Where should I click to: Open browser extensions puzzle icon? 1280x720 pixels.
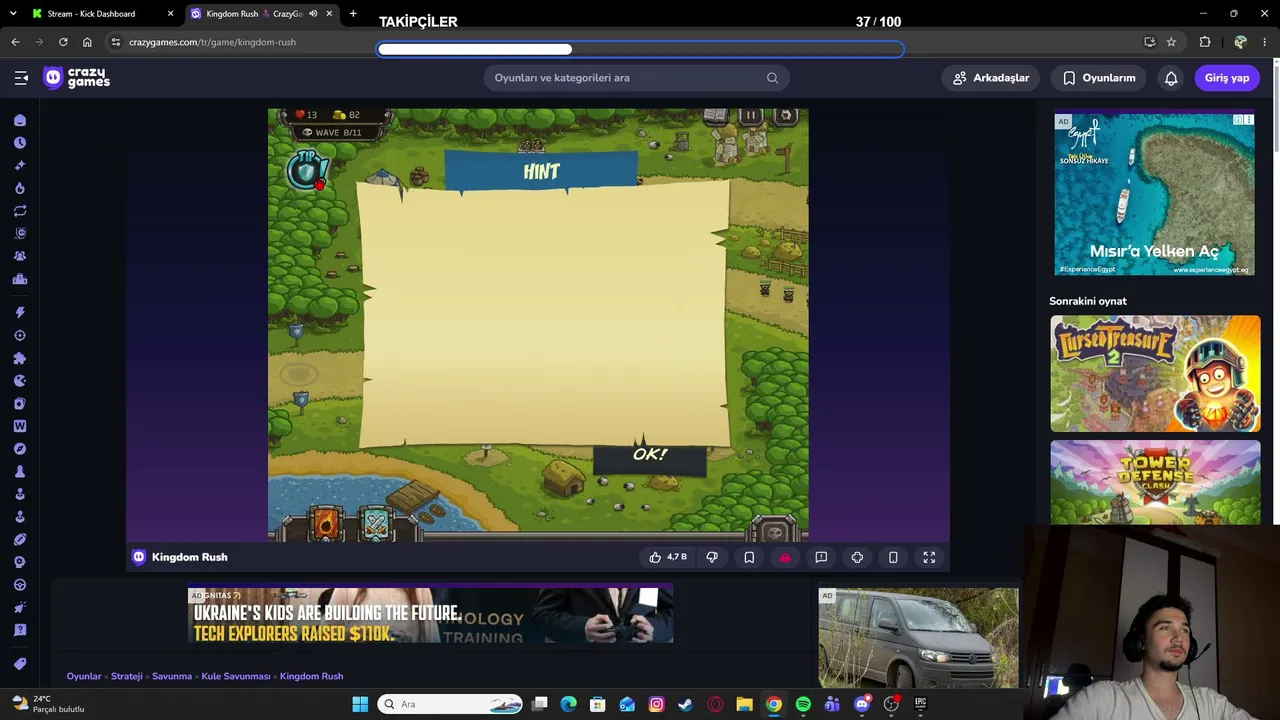point(1205,42)
